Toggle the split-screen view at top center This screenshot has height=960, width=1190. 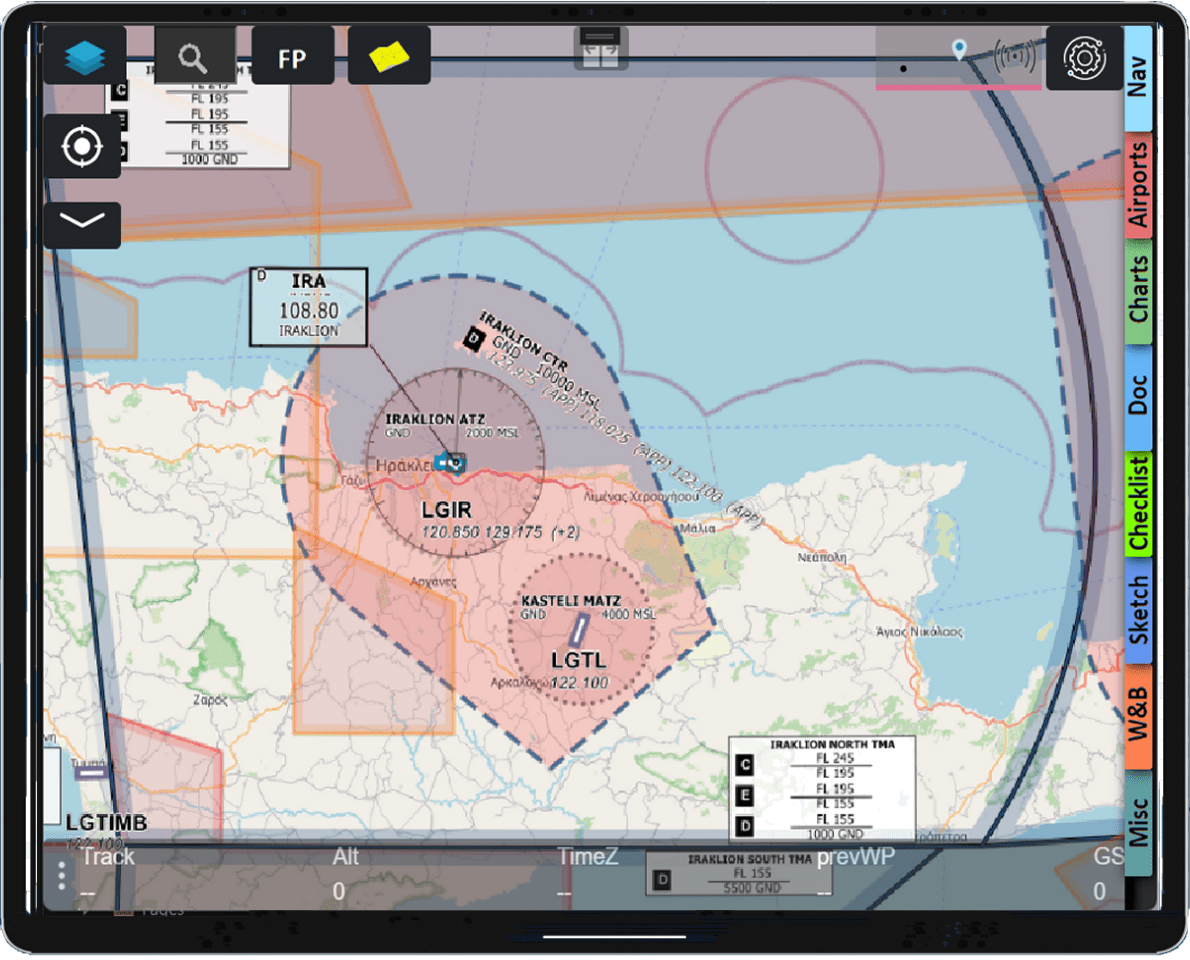click(x=600, y=47)
